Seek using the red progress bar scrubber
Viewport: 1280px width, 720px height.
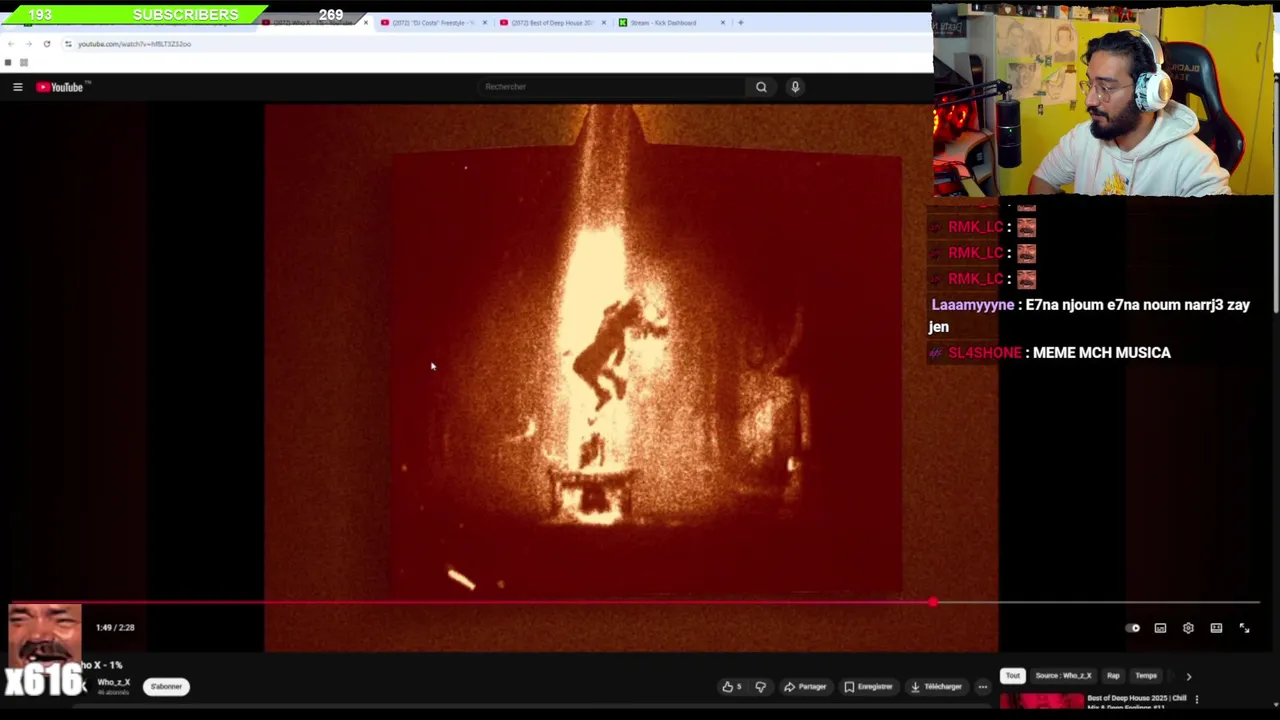(x=933, y=602)
